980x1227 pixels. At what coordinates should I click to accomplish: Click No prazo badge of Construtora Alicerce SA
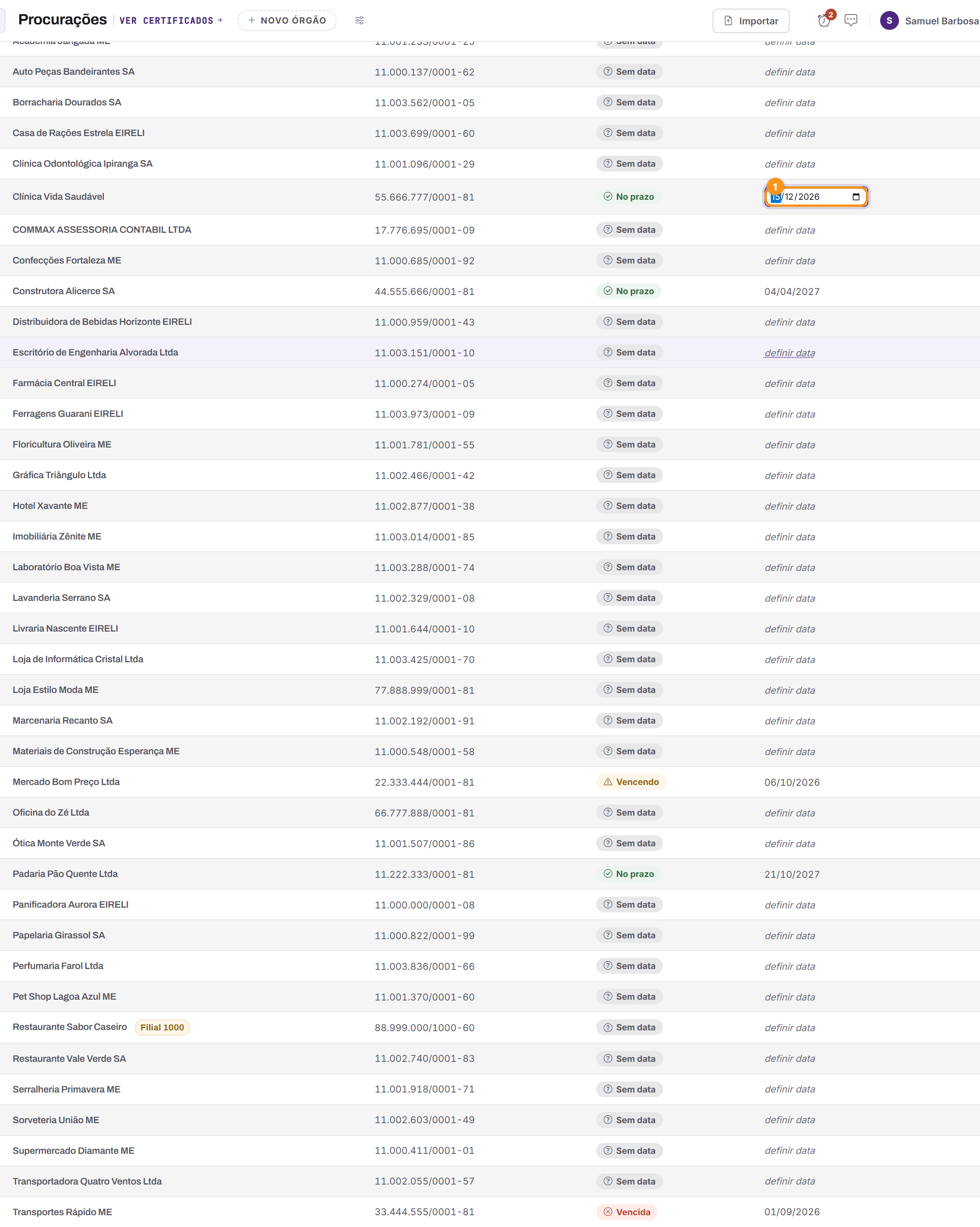coord(628,291)
